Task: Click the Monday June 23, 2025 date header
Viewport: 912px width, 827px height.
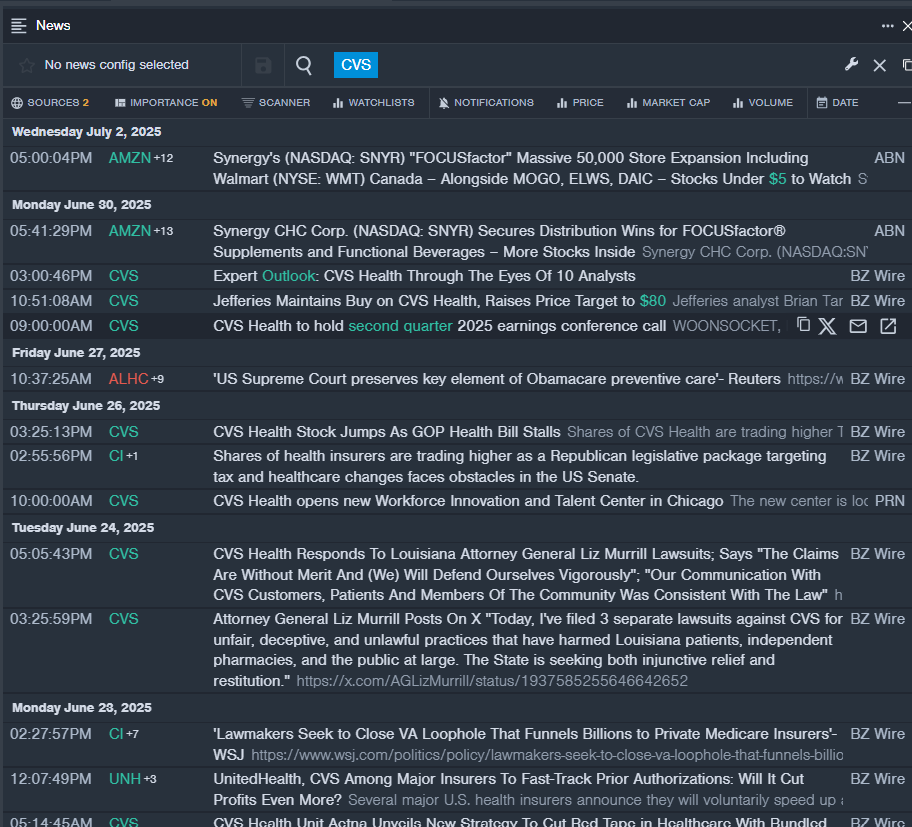Action: tap(81, 708)
